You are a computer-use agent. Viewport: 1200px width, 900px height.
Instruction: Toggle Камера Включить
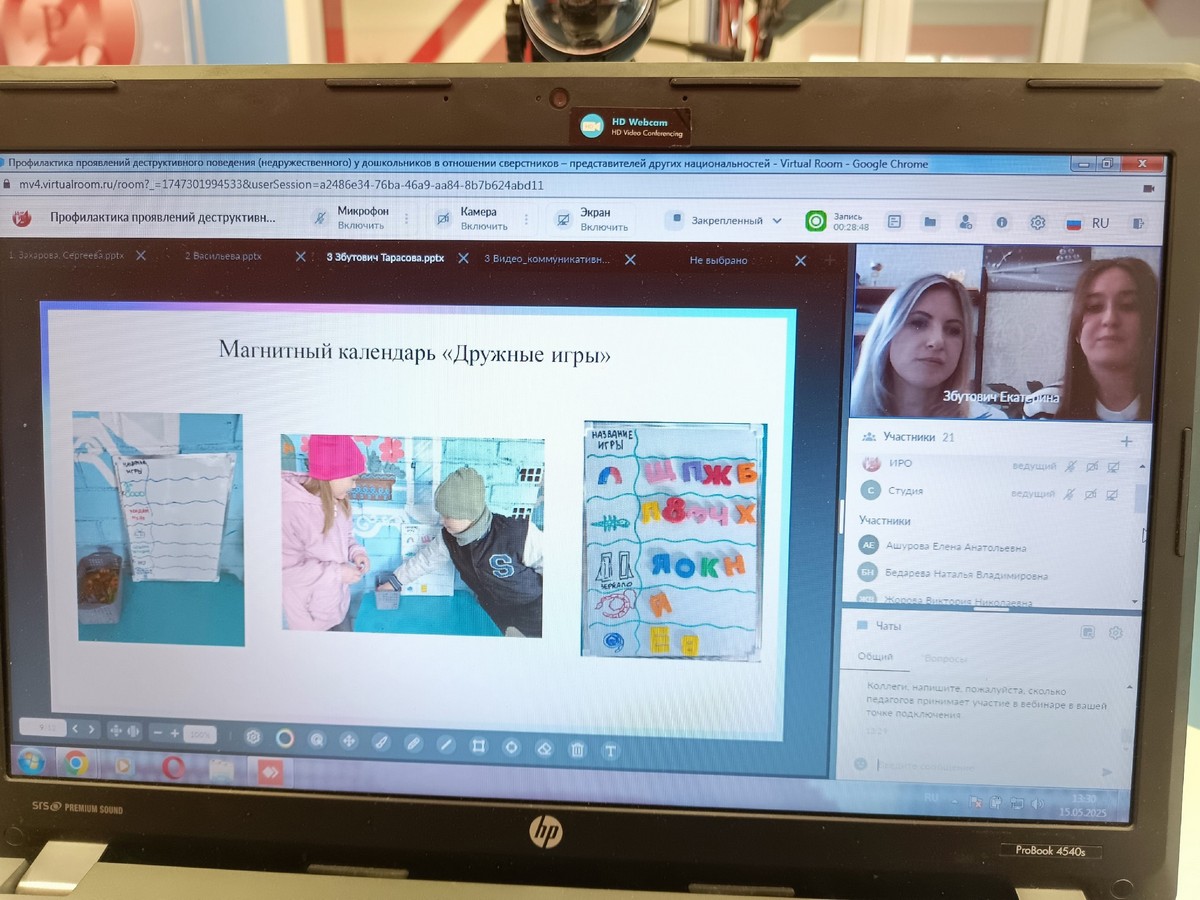(x=472, y=219)
